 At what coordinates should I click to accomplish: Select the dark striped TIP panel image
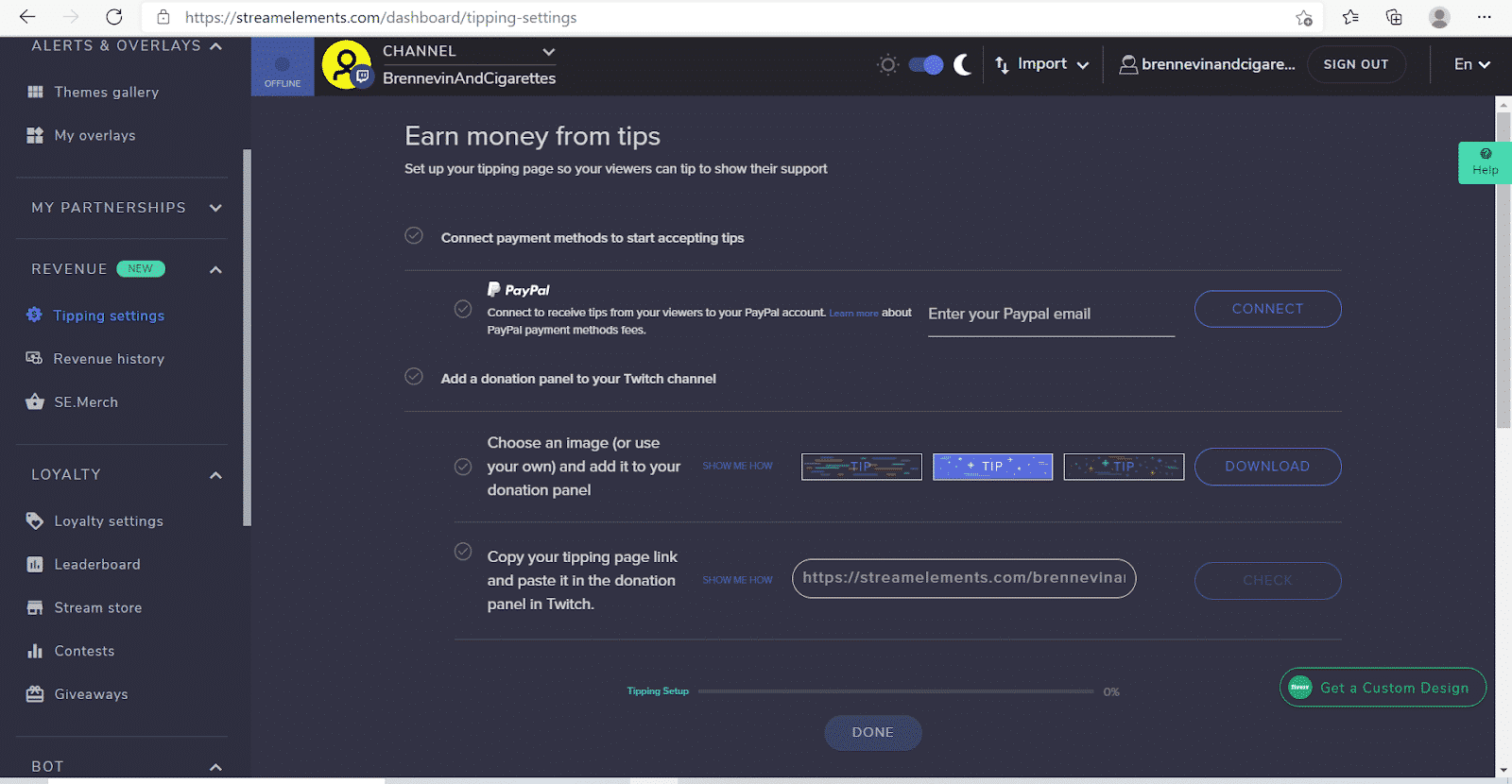click(x=862, y=467)
